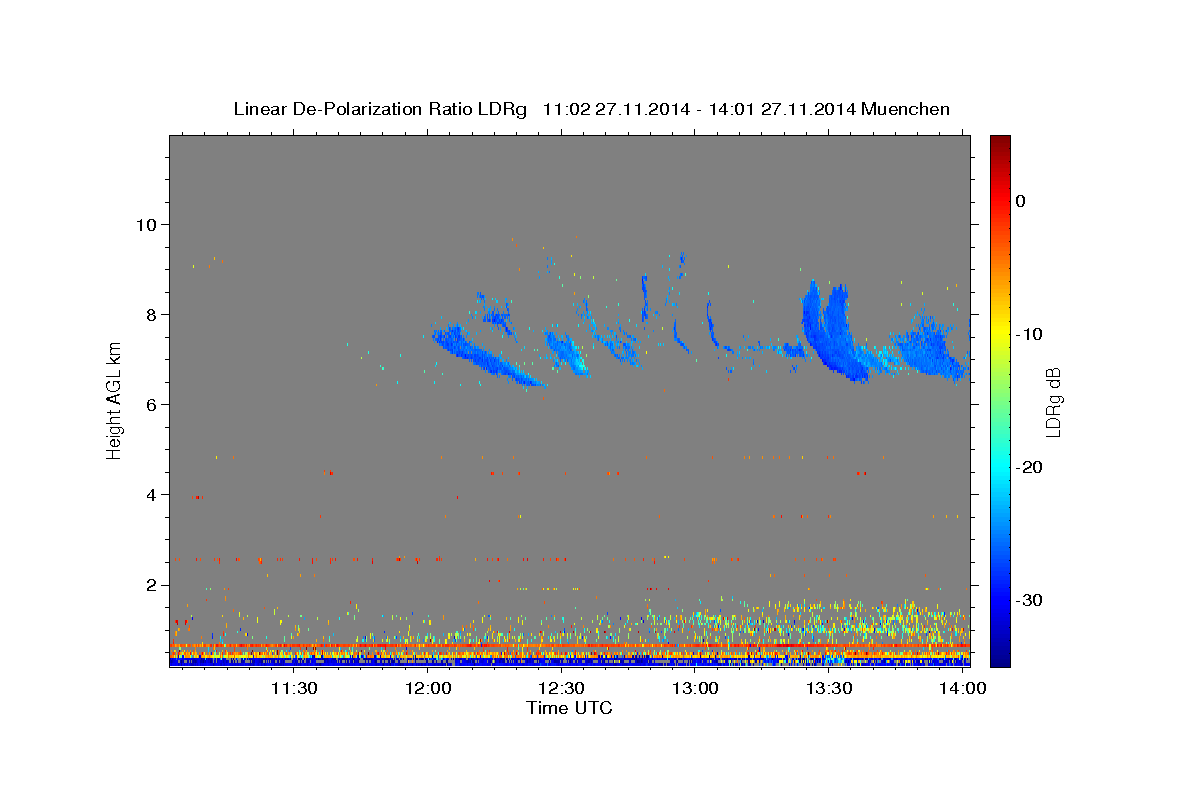Click the 'Time UTC' x-axis label
This screenshot has width=1200, height=800.
[569, 708]
